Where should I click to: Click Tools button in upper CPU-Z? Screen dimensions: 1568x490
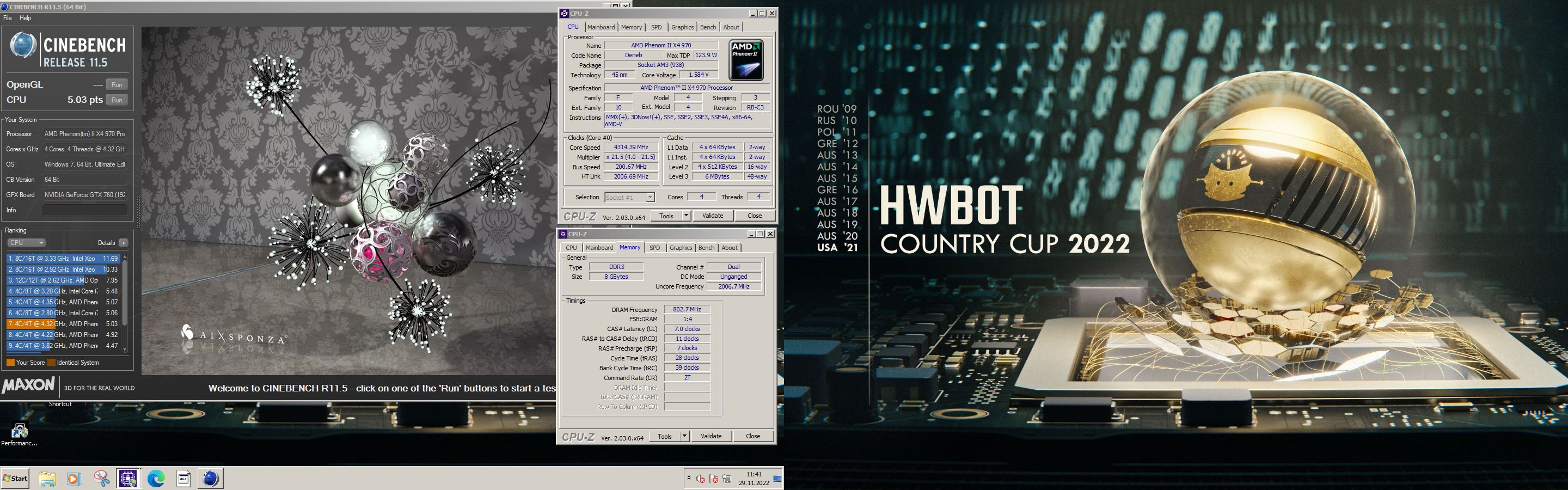click(666, 216)
